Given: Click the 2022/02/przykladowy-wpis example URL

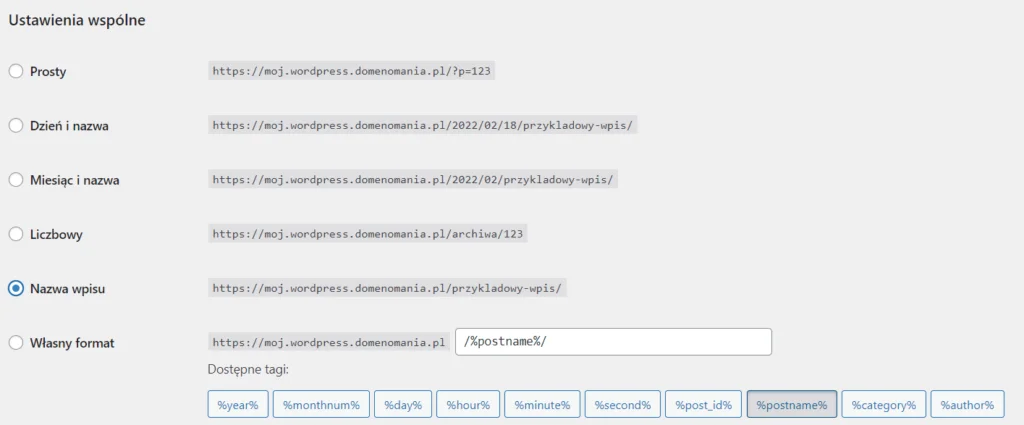Looking at the screenshot, I should (x=413, y=180).
